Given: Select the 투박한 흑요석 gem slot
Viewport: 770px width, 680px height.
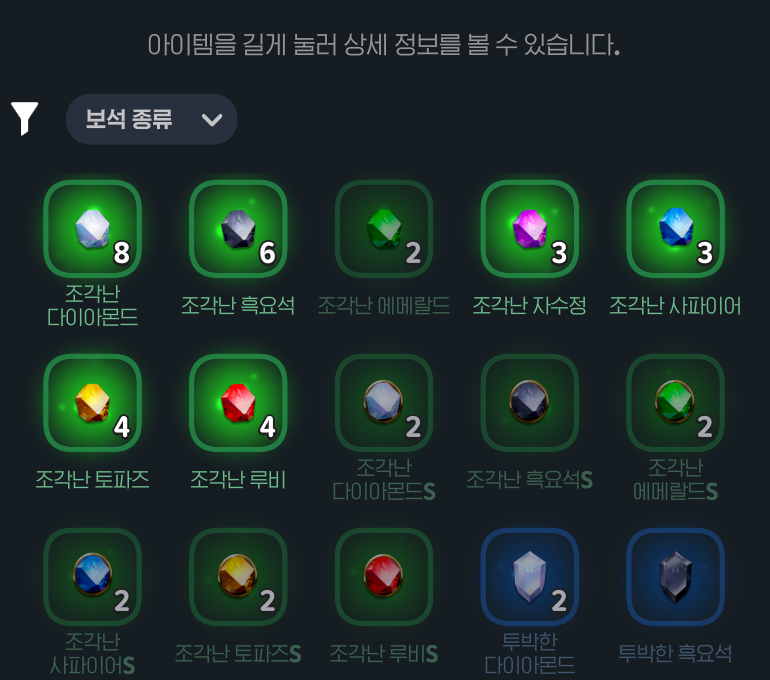Looking at the screenshot, I should point(675,576).
